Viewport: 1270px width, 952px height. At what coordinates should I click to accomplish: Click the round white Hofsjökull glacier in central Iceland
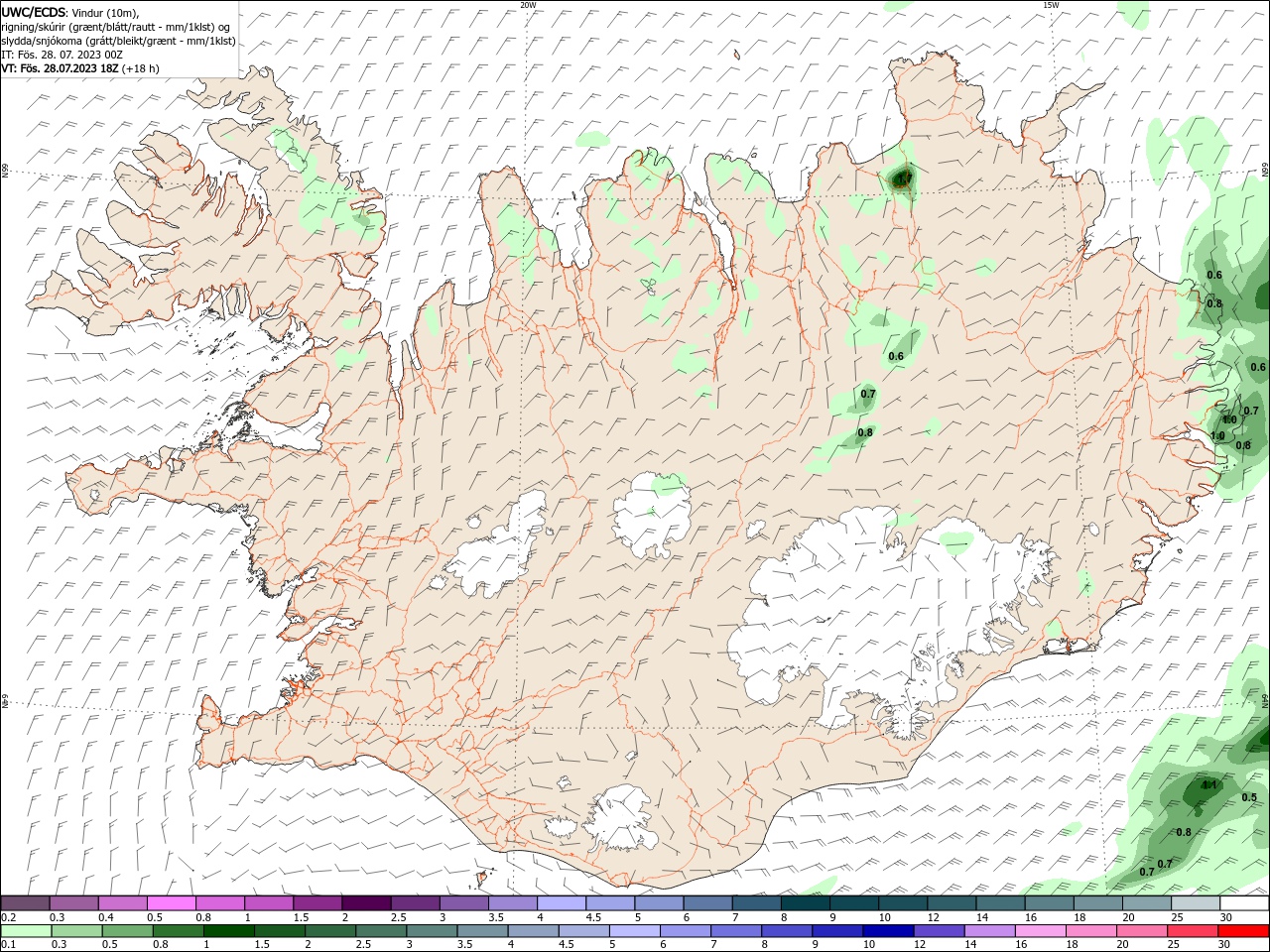pos(652,514)
